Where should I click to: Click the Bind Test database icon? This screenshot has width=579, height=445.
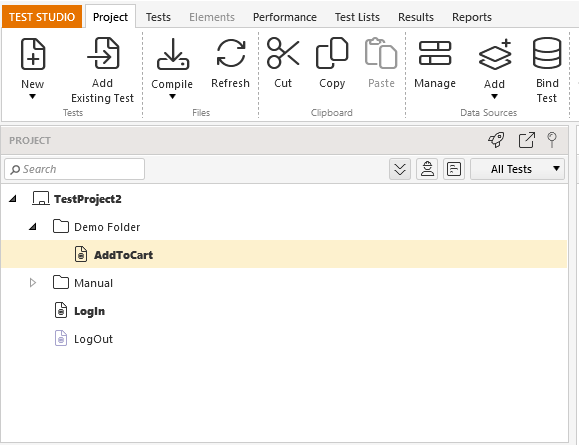coord(547,54)
